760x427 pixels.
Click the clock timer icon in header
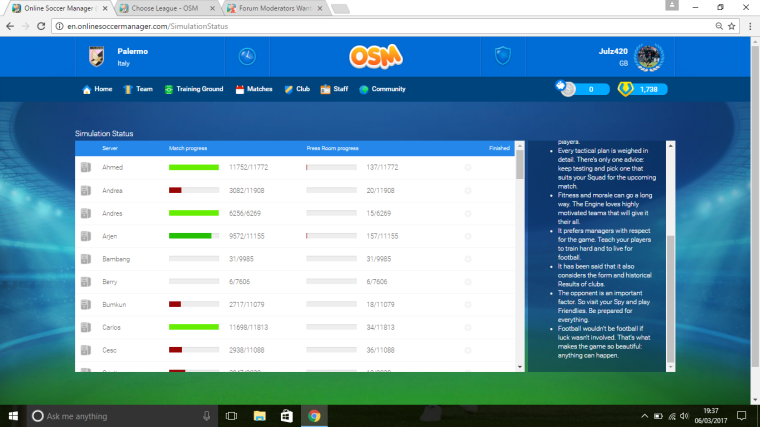247,56
